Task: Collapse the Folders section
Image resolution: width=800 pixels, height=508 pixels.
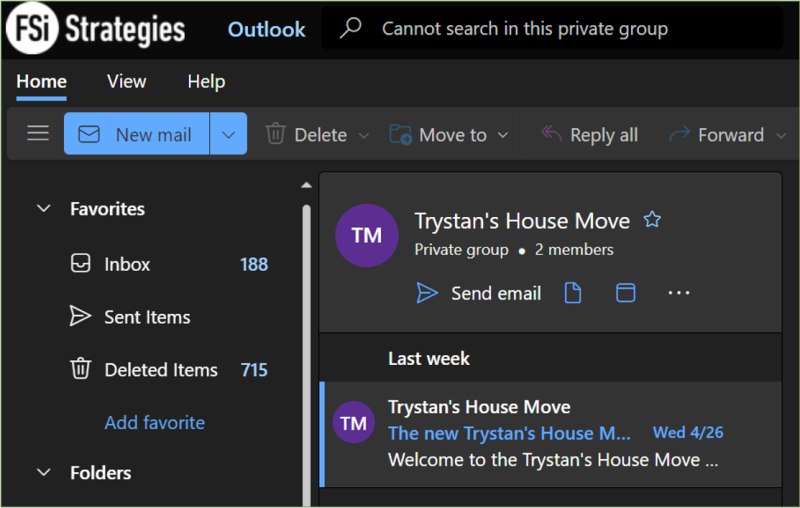Action: (x=44, y=472)
